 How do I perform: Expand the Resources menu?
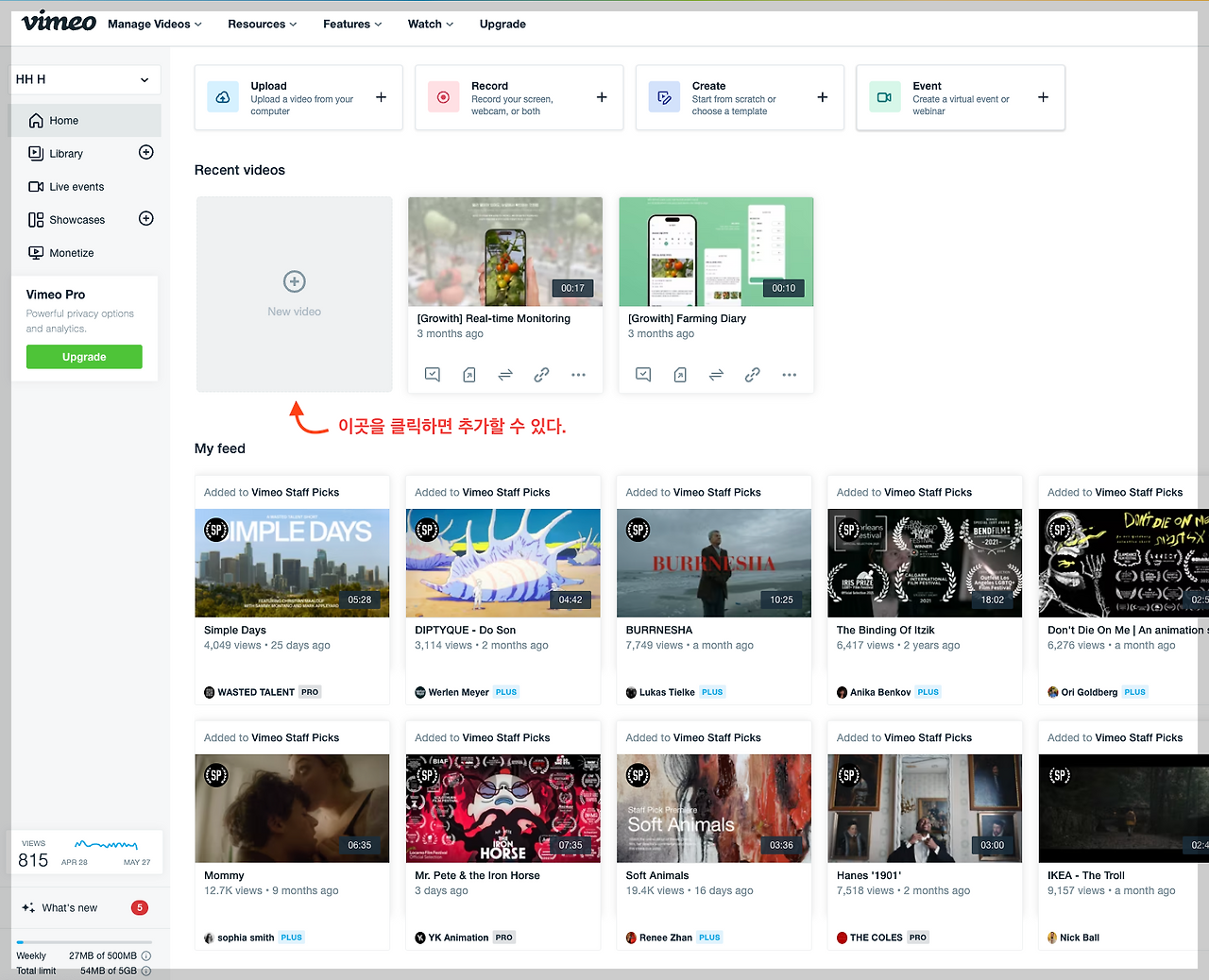click(263, 25)
